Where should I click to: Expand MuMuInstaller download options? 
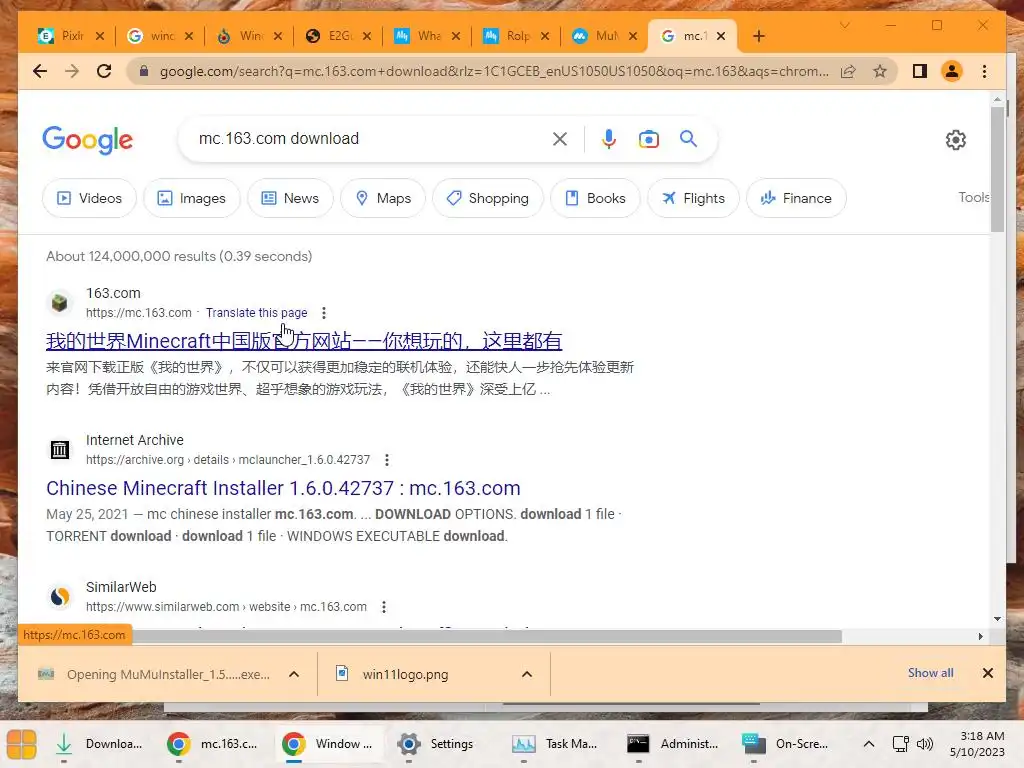point(294,675)
